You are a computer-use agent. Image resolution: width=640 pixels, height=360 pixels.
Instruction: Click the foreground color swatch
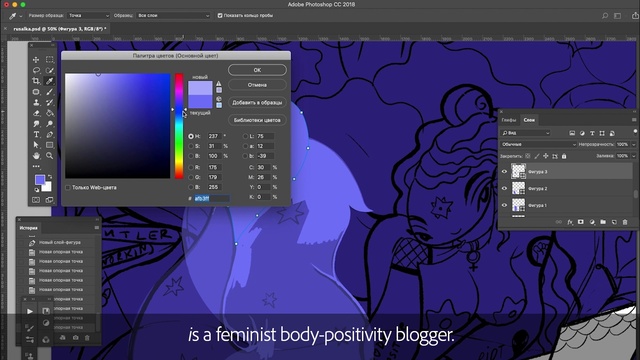(x=40, y=180)
